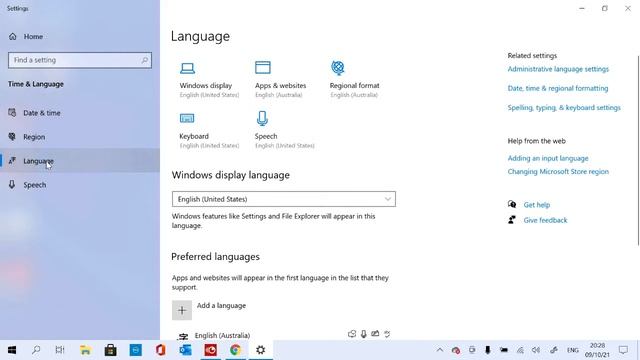The image size is (640, 360).
Task: Open Outlook from taskbar
Action: [185, 350]
